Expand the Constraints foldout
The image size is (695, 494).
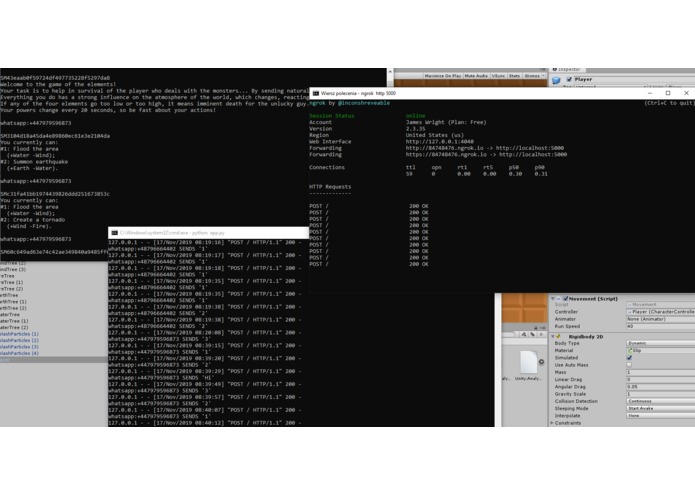click(x=552, y=423)
